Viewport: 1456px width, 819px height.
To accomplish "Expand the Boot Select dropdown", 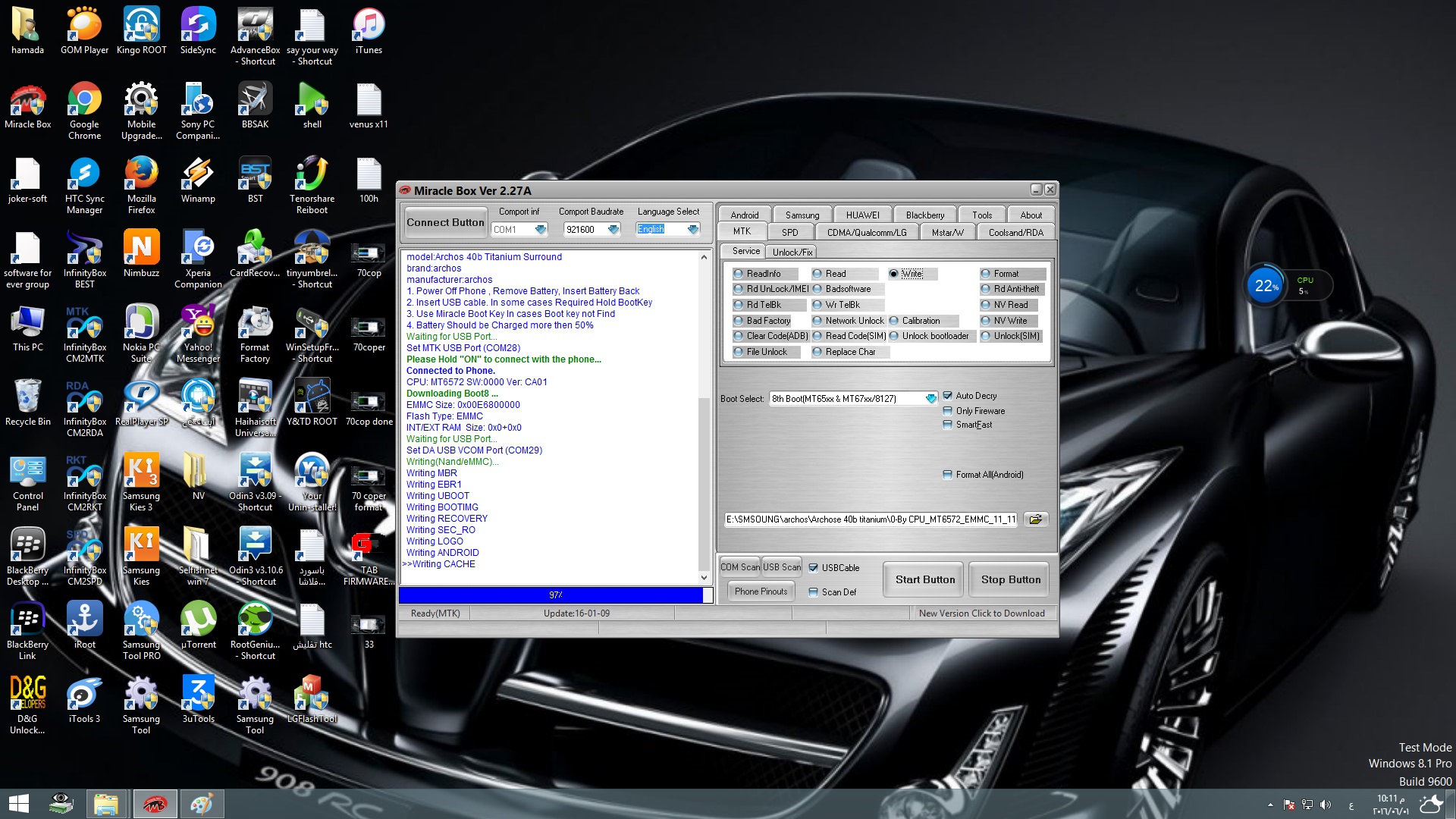I will click(x=930, y=399).
